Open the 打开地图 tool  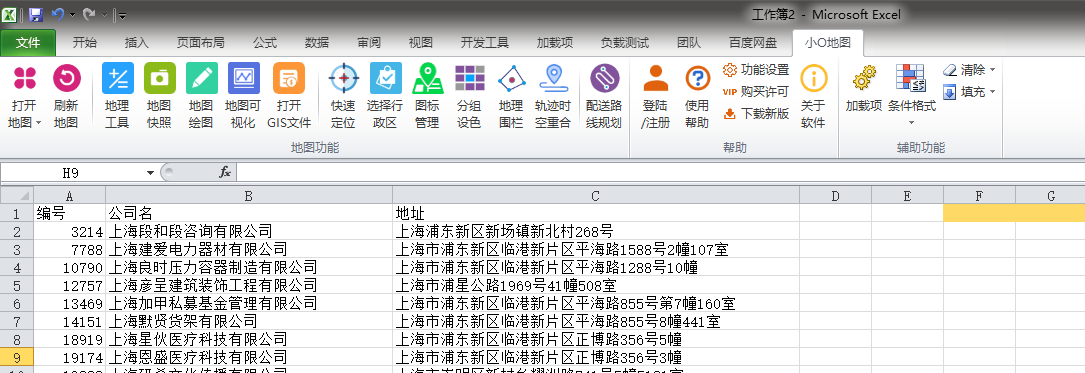(25, 96)
